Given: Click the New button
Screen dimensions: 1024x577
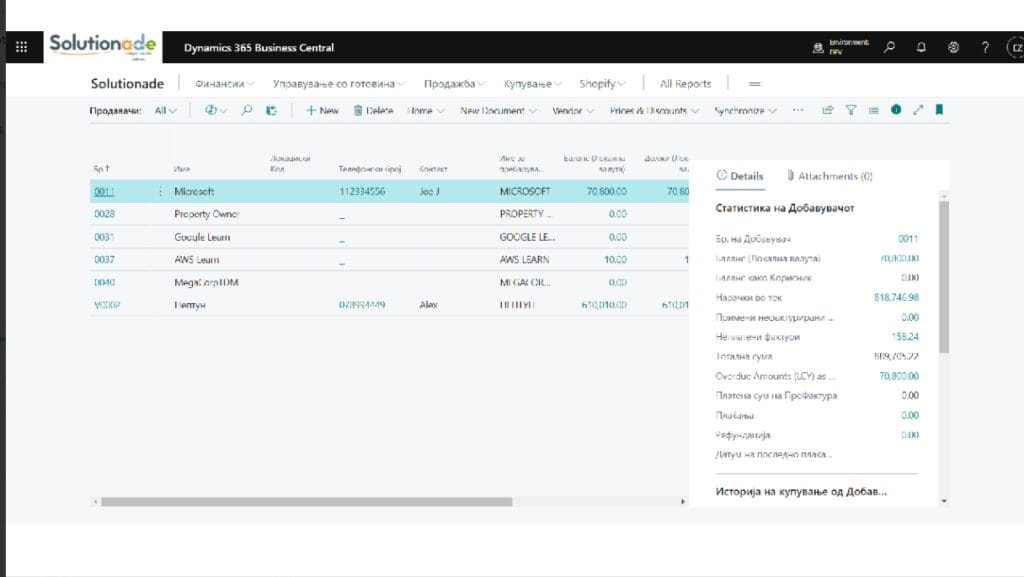Looking at the screenshot, I should 322,111.
